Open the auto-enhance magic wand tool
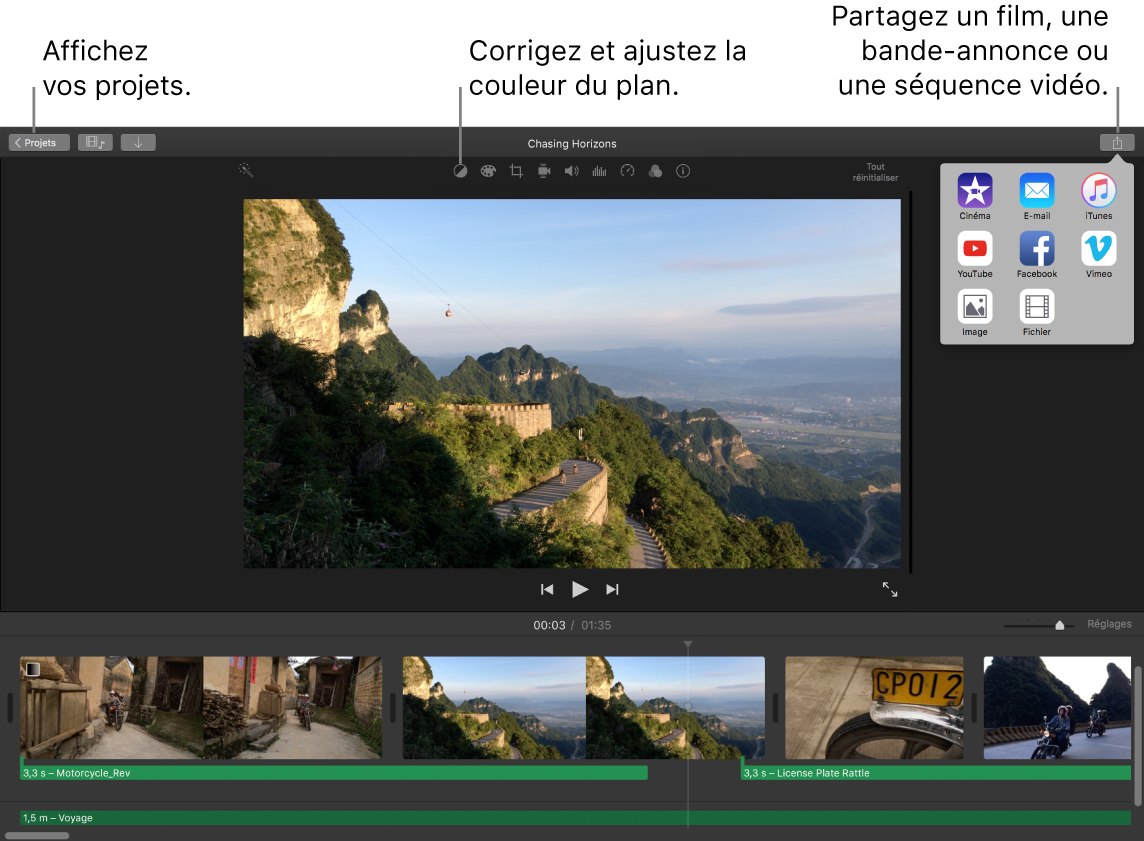This screenshot has width=1144, height=841. tap(244, 170)
